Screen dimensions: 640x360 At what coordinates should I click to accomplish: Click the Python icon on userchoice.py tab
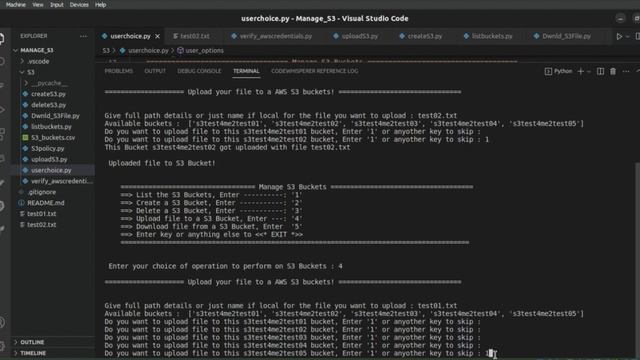pyautogui.click(x=104, y=36)
